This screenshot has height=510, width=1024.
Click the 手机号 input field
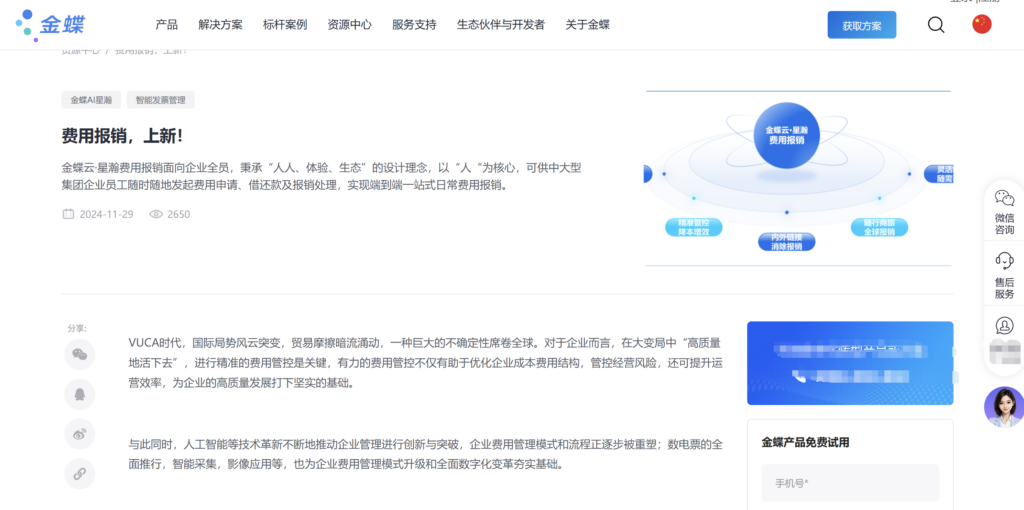tap(850, 483)
